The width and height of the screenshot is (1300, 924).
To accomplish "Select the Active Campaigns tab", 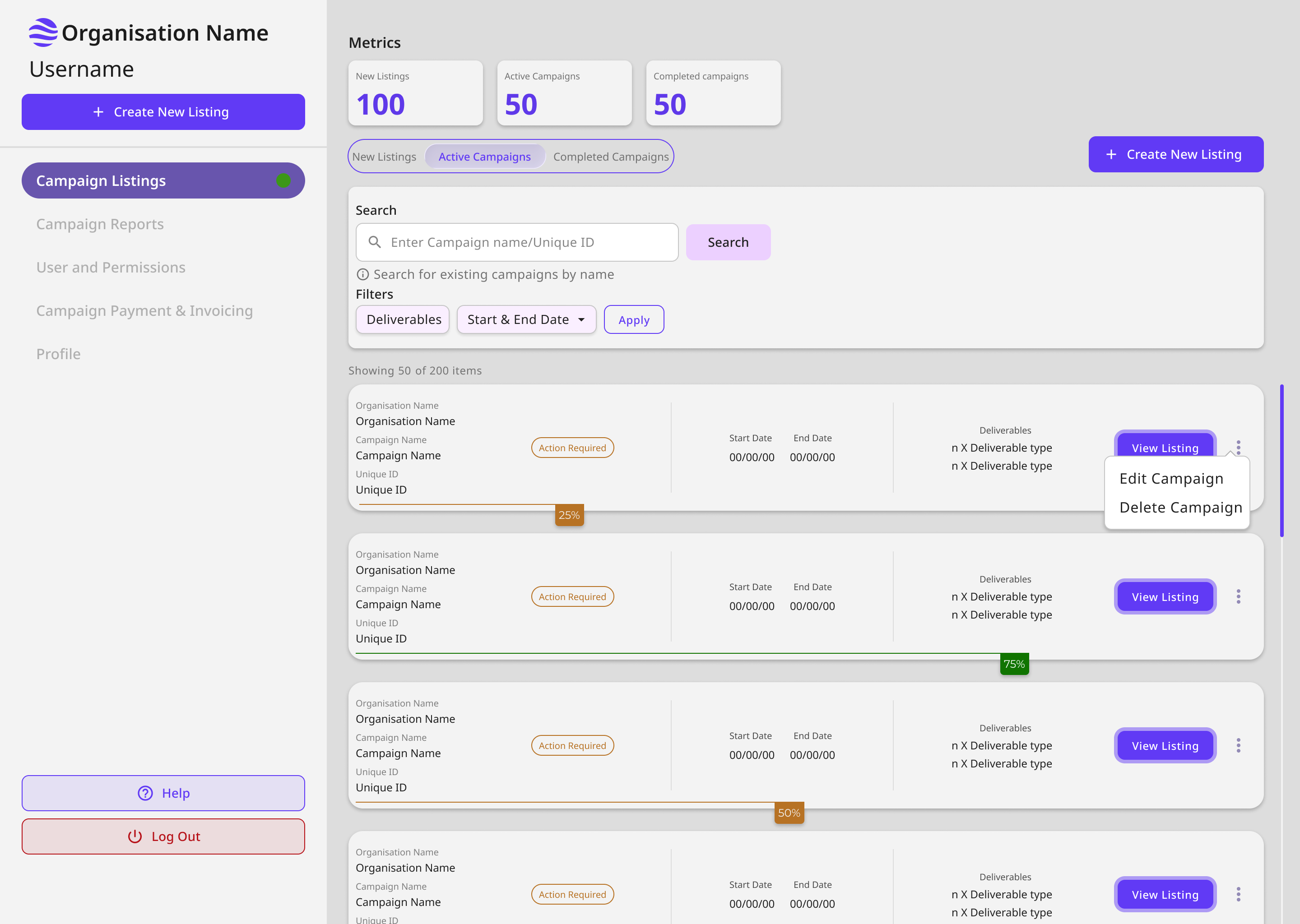I will tap(485, 157).
